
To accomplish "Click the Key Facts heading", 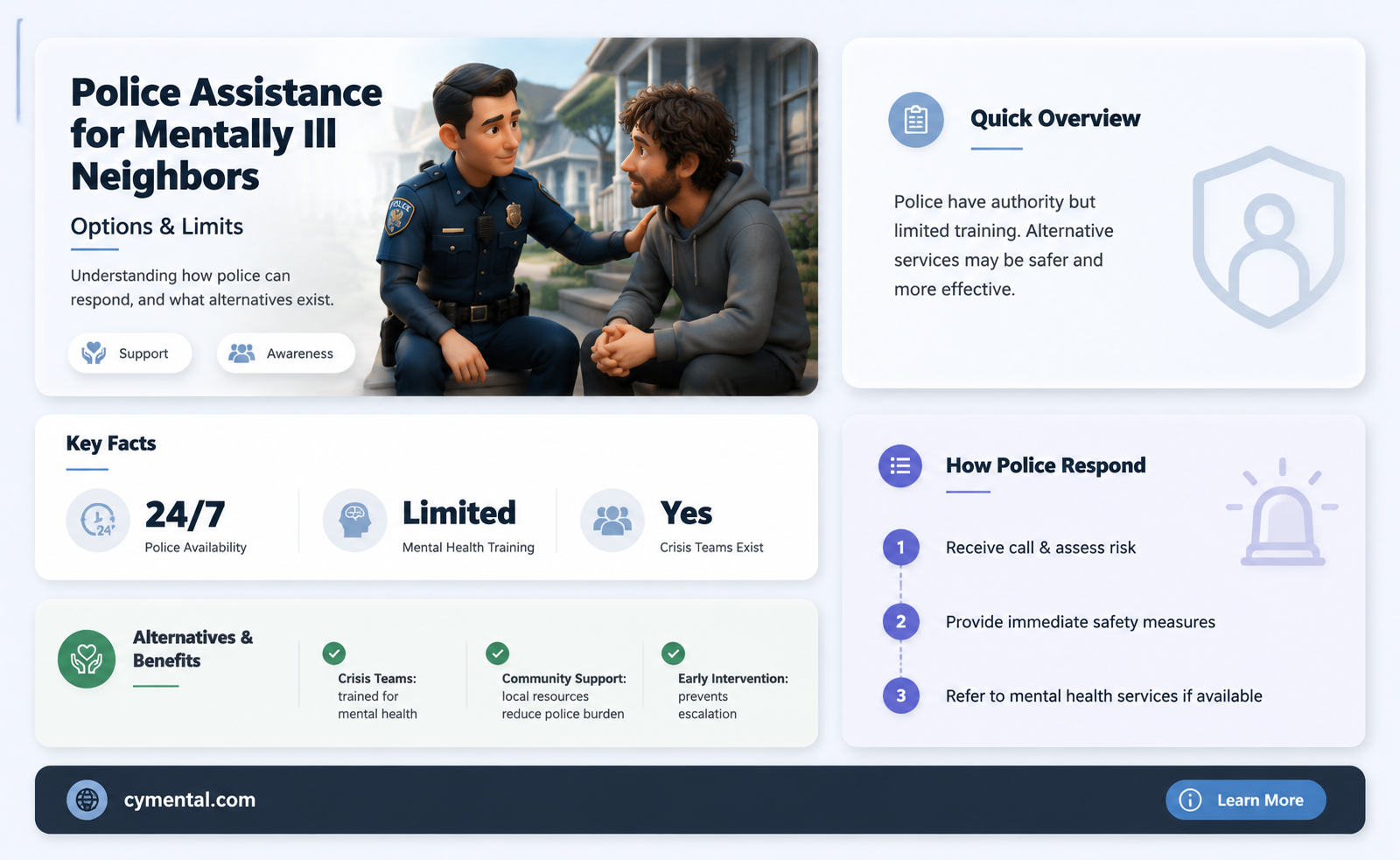I will (x=111, y=444).
